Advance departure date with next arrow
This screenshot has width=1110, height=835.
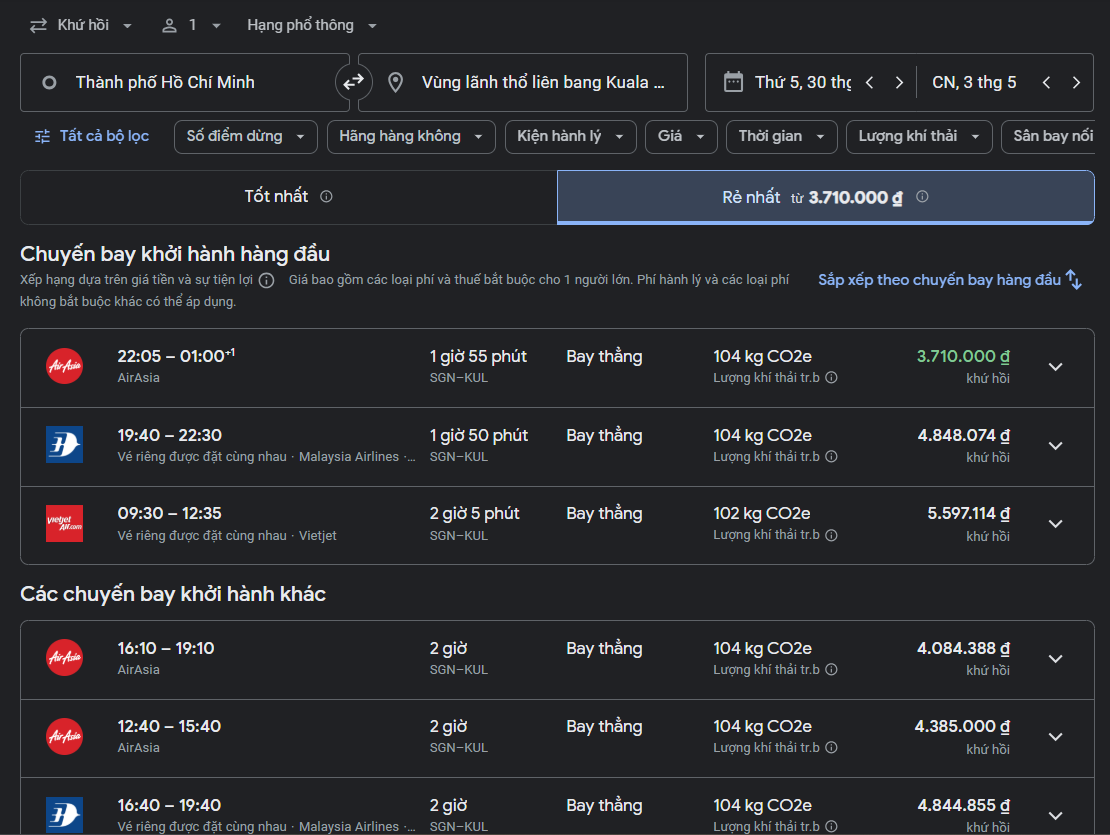(899, 83)
